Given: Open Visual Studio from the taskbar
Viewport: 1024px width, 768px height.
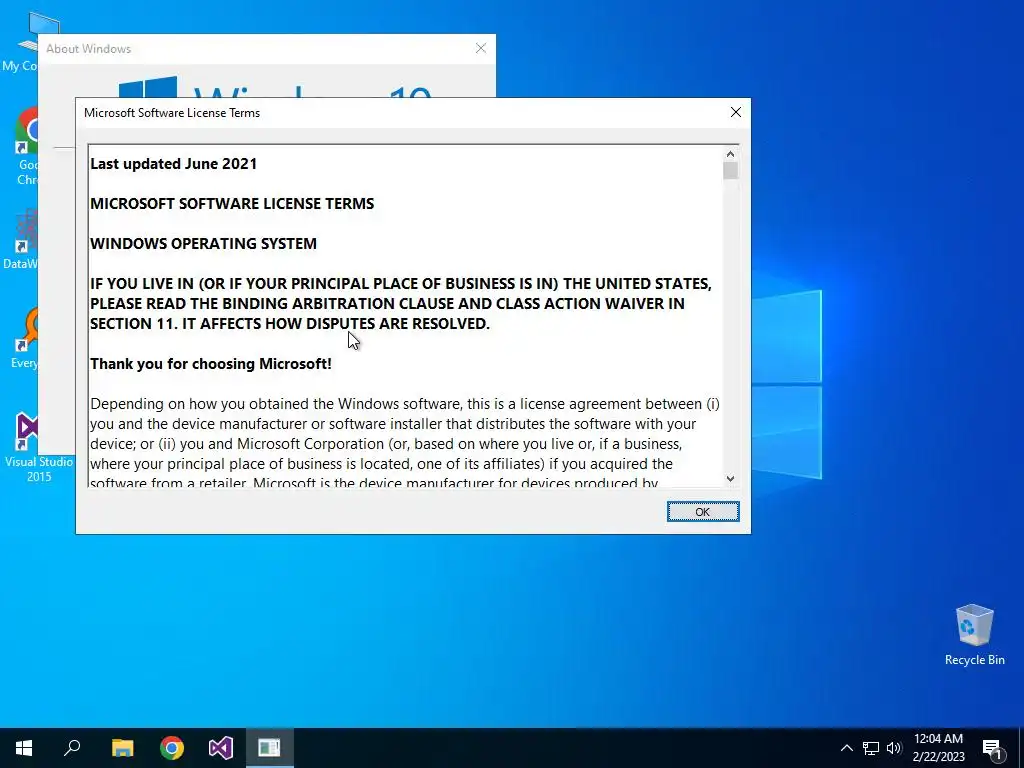Looking at the screenshot, I should [221, 748].
